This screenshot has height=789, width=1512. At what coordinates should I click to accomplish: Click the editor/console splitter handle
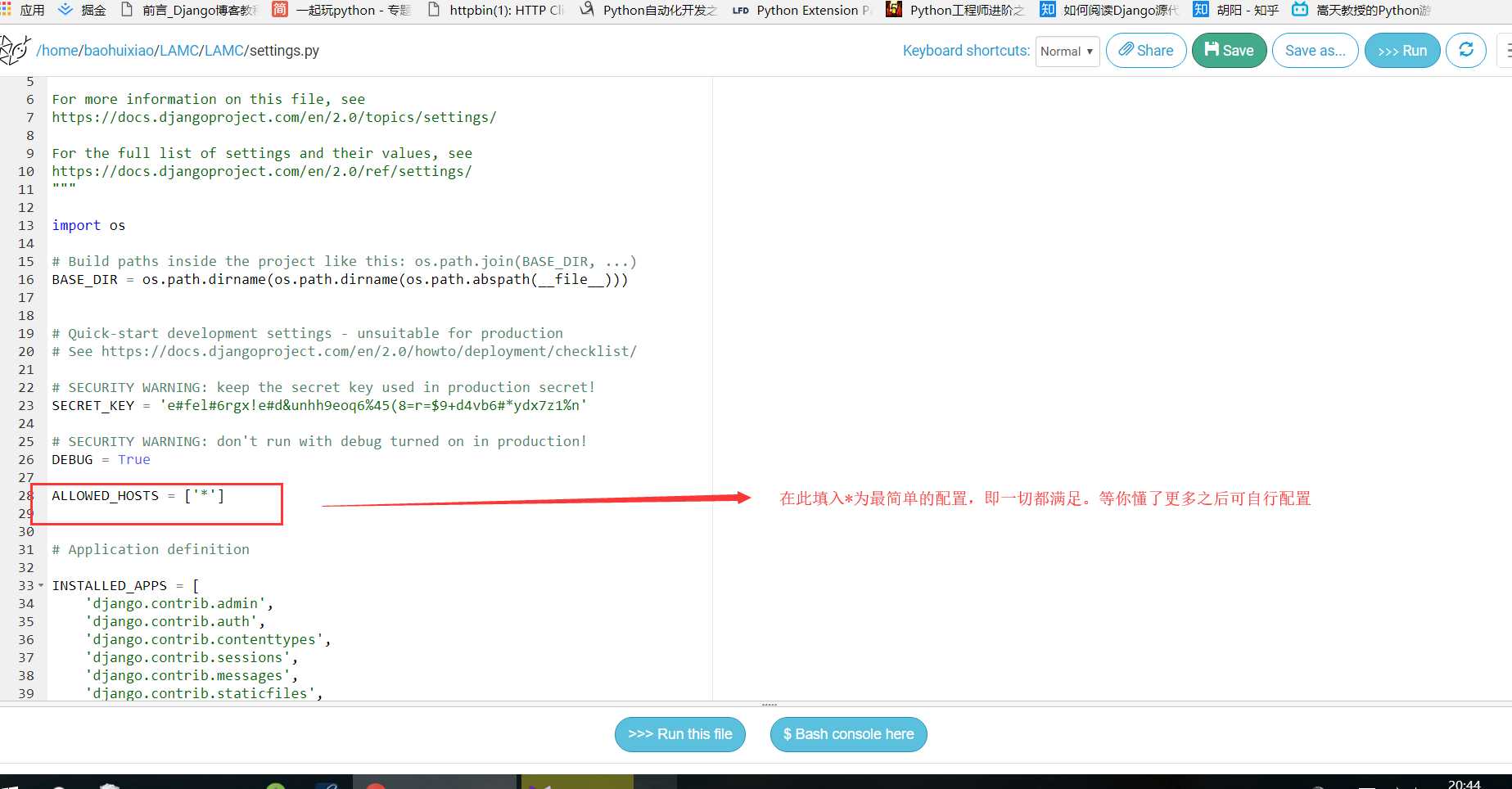[x=770, y=704]
